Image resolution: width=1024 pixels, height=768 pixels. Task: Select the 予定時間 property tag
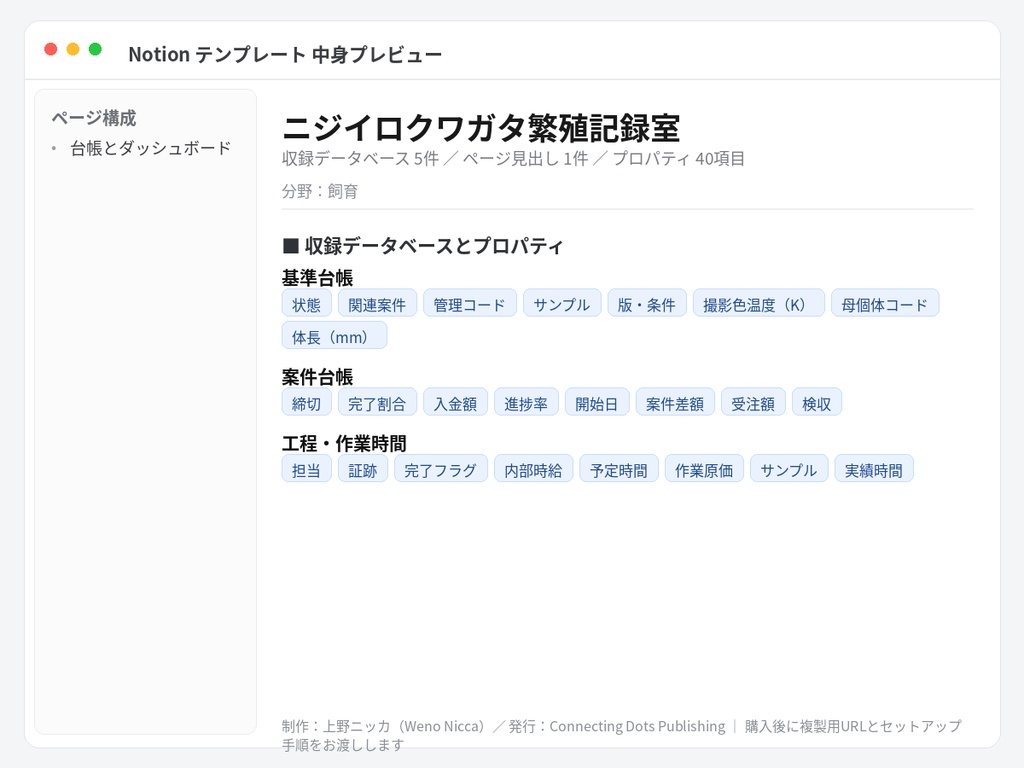click(x=619, y=470)
